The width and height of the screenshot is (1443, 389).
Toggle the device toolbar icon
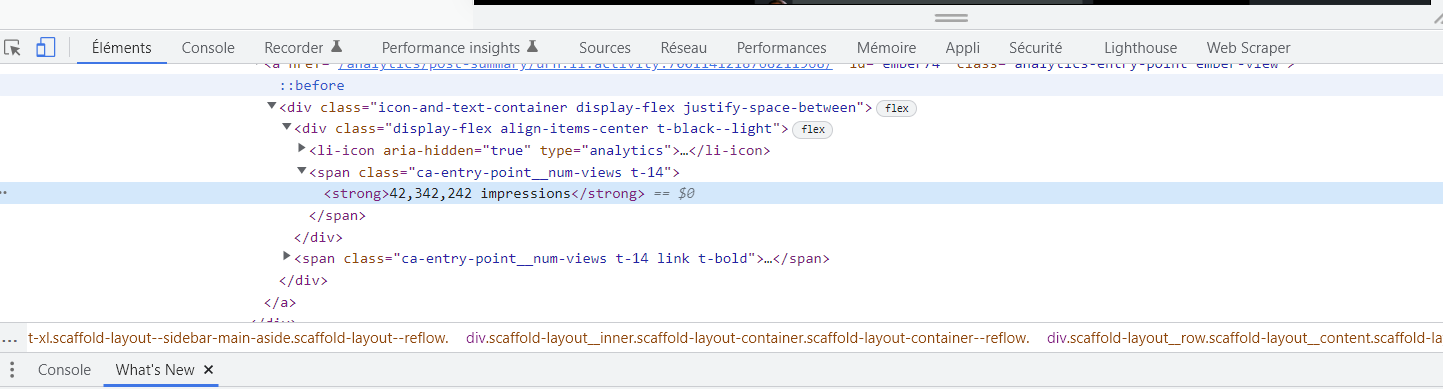click(x=45, y=48)
